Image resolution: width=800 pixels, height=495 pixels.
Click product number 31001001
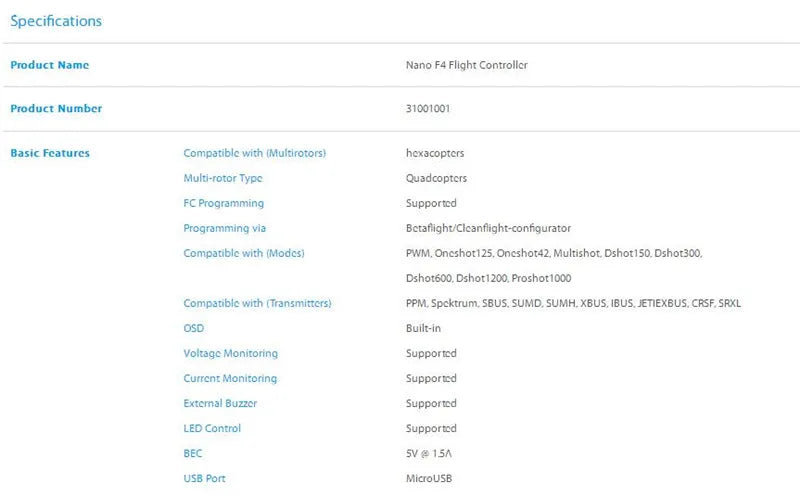click(x=428, y=108)
